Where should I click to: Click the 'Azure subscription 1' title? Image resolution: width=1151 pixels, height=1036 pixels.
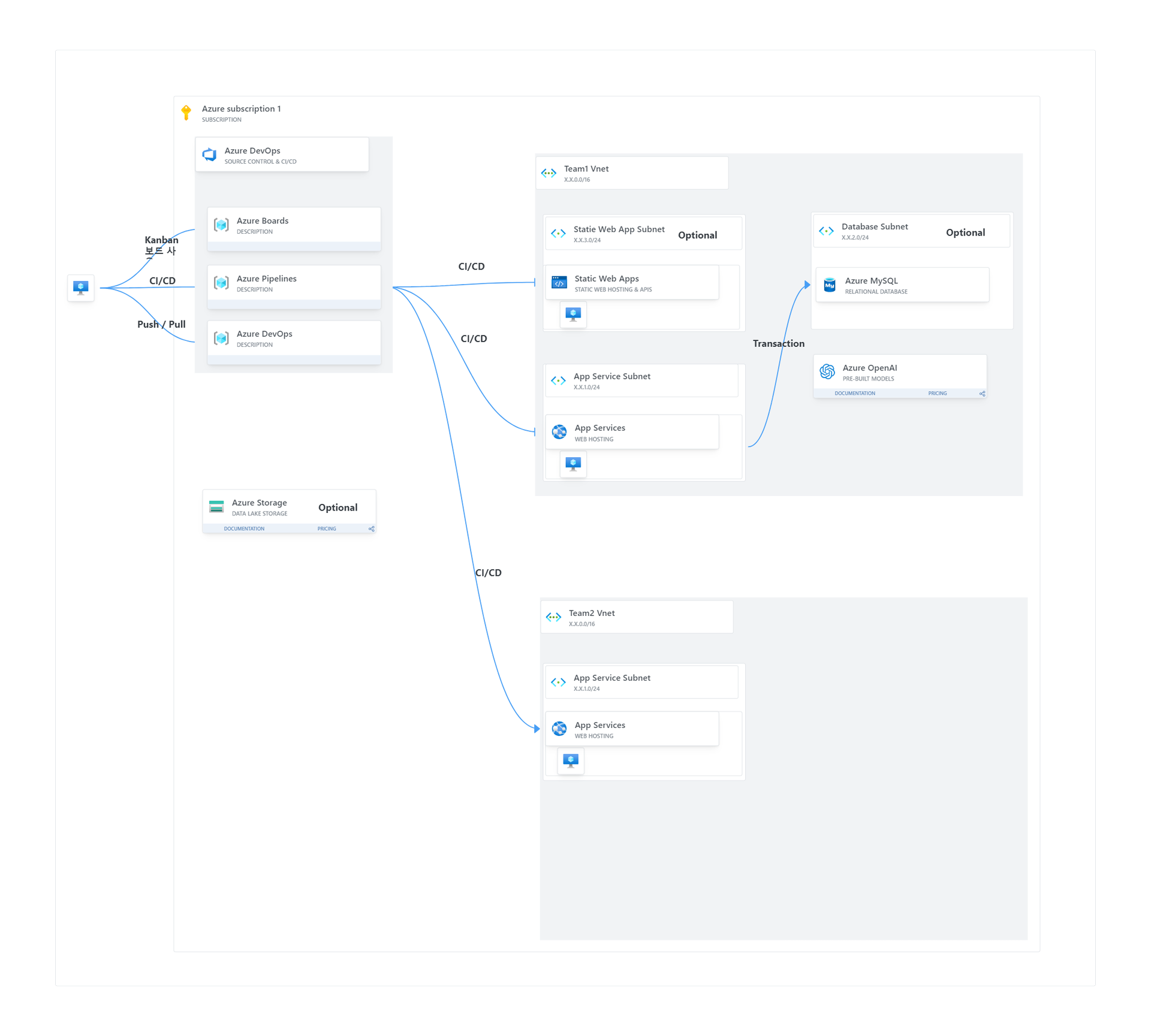[242, 109]
